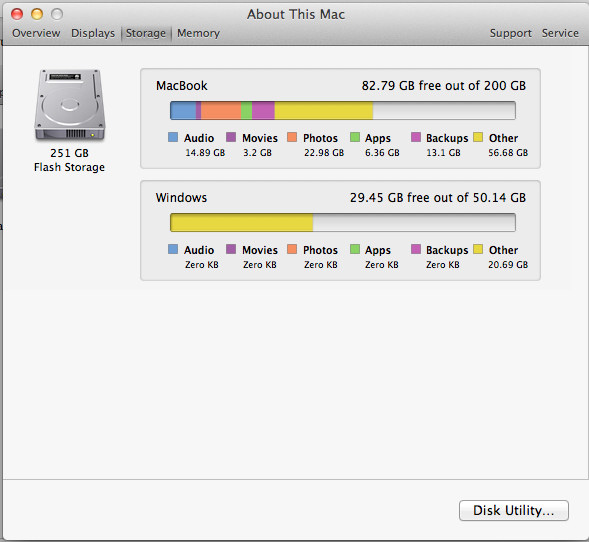Go to the Memory tab

198,33
